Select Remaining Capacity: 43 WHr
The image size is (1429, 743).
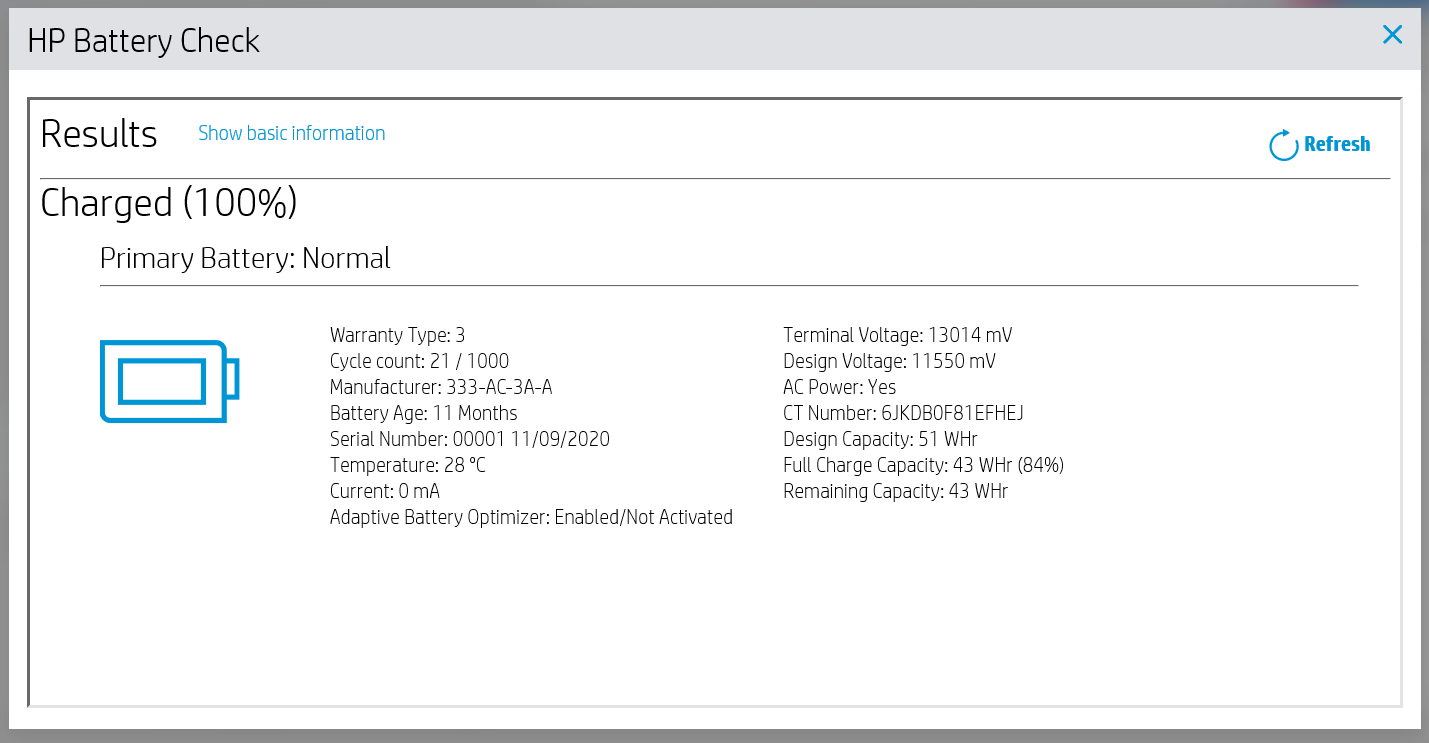pos(895,491)
